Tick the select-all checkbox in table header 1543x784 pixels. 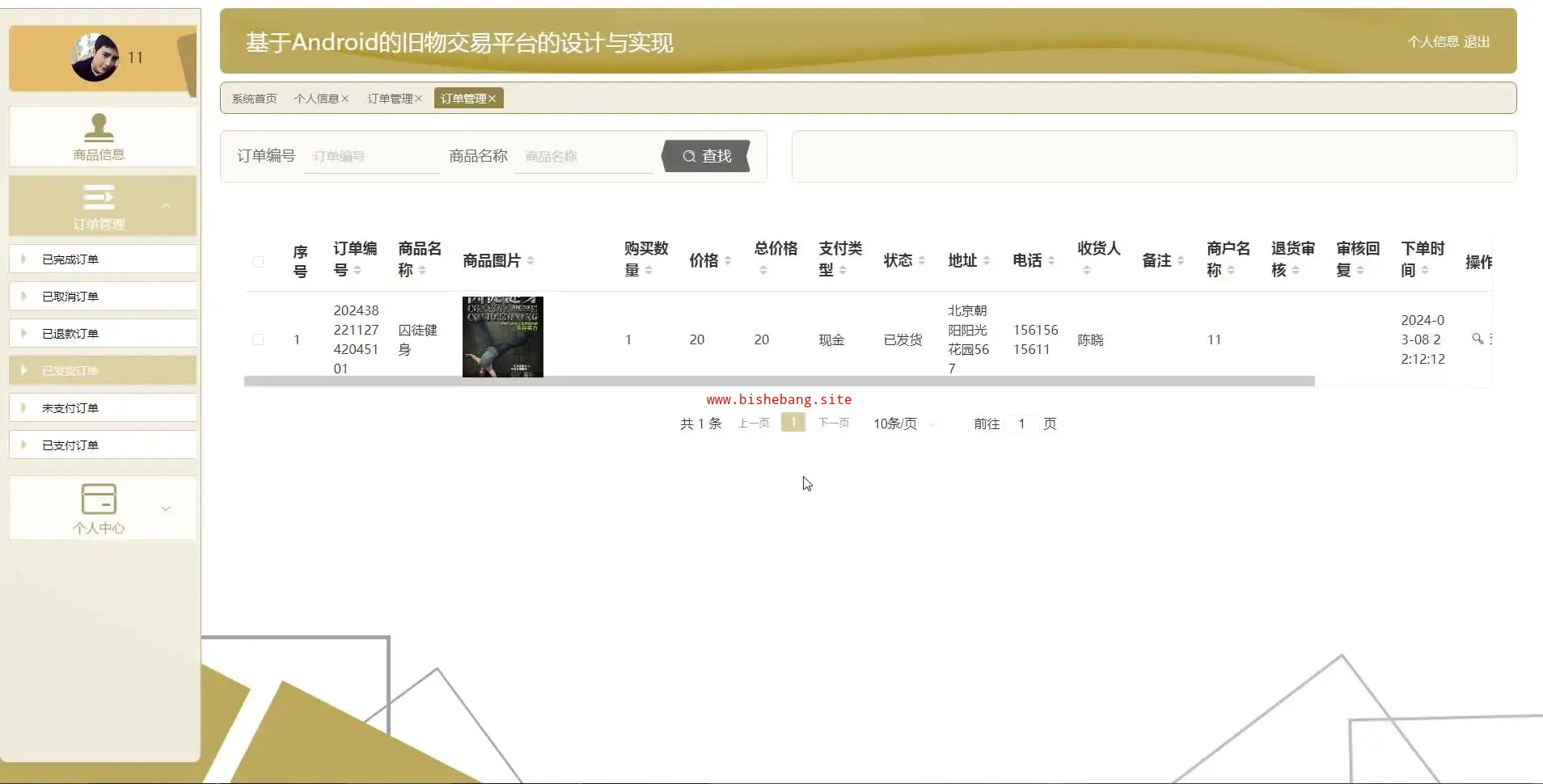tap(258, 262)
